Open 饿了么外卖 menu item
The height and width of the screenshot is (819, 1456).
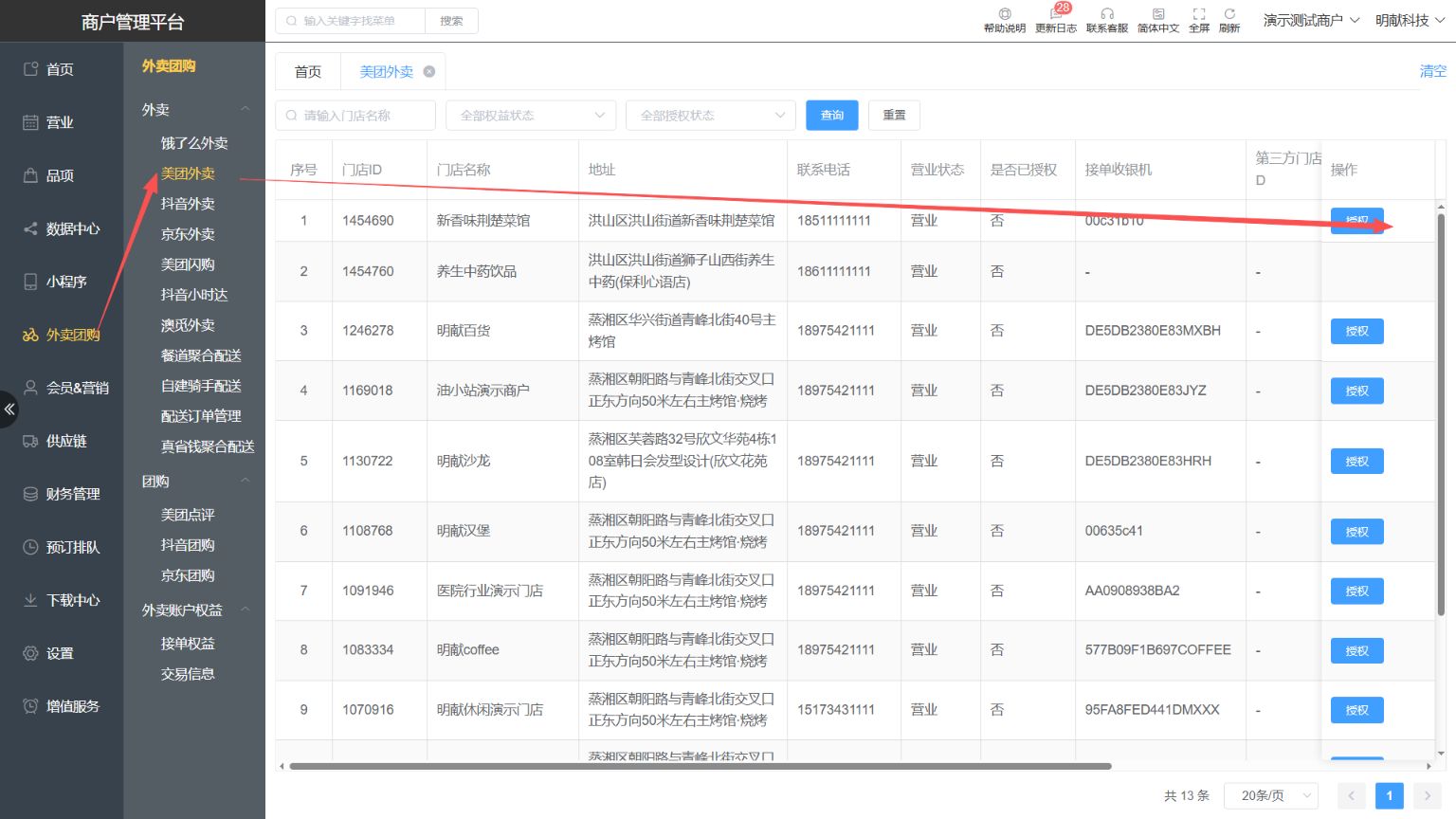tap(194, 143)
